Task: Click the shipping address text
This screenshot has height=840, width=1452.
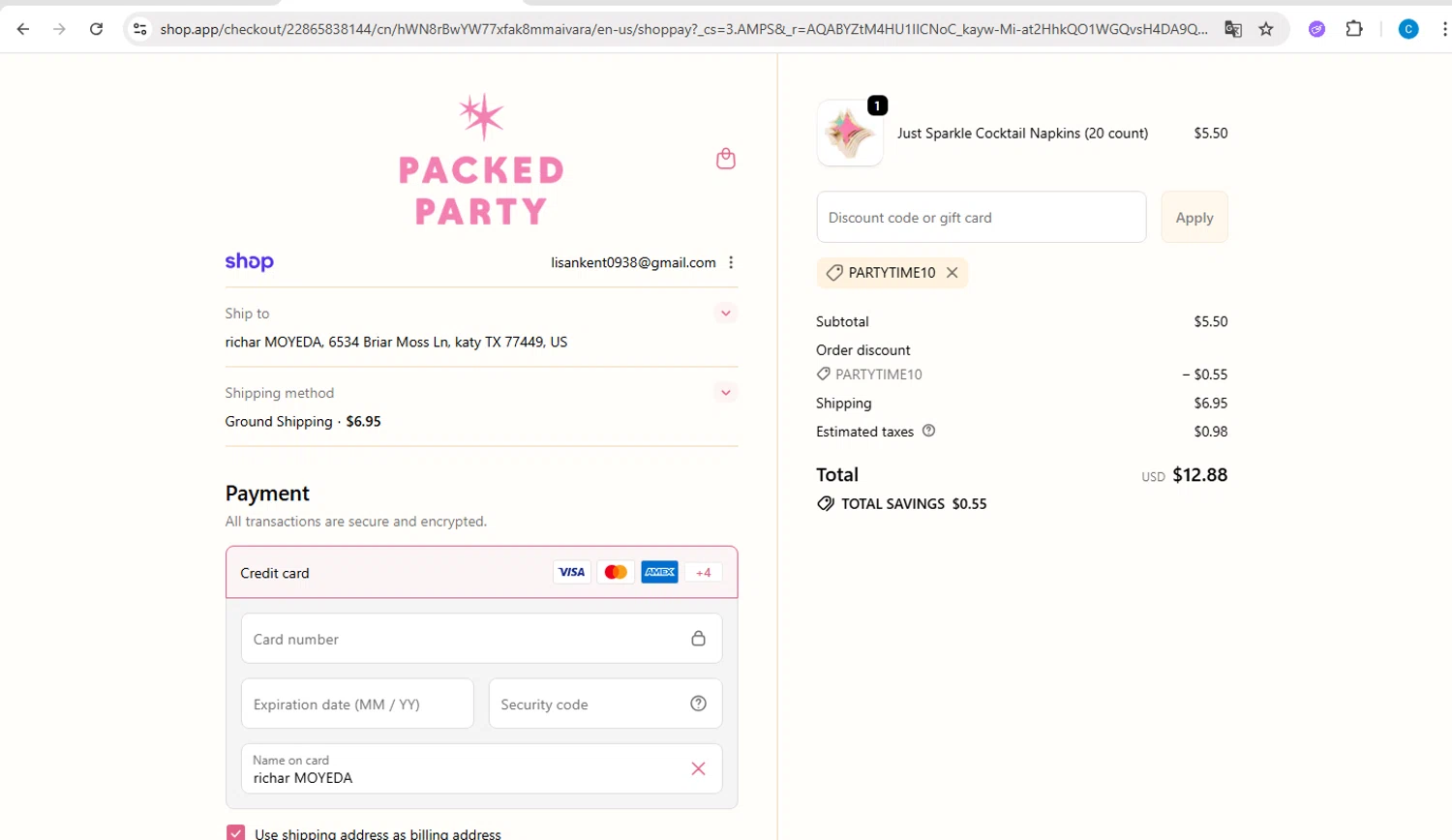Action: [x=396, y=342]
